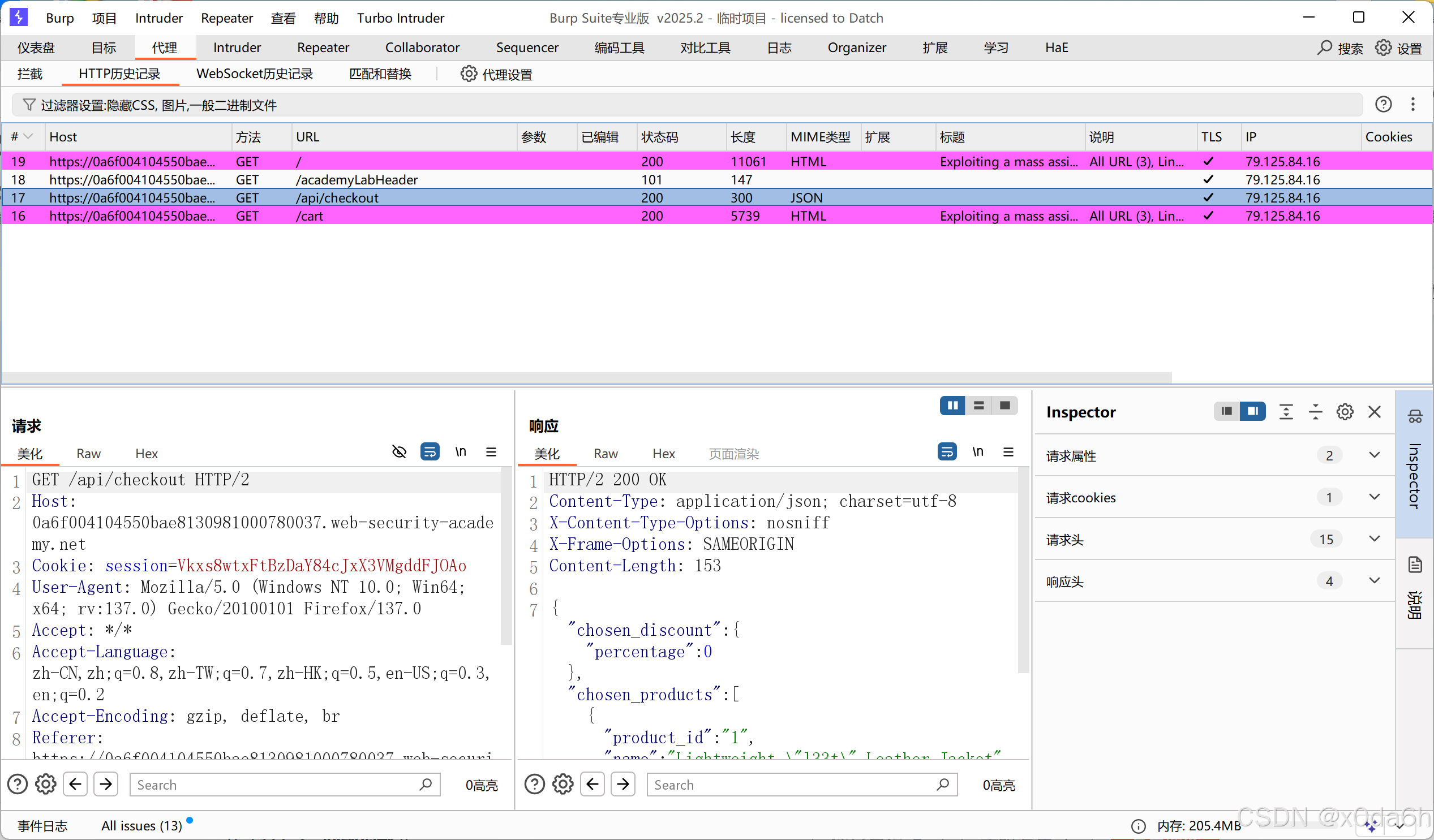Click the Inspector settings gear icon
Screen dimensions: 1434x840
tap(1345, 412)
